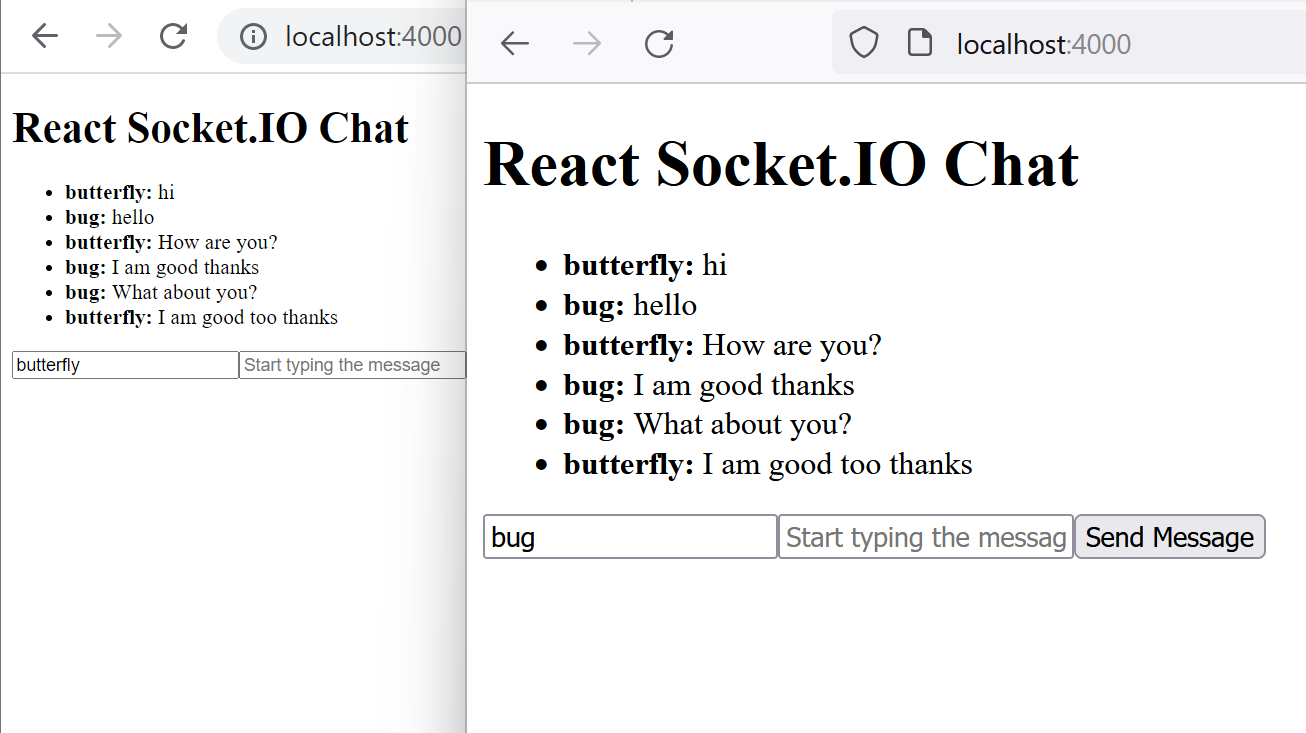Image resolution: width=1306 pixels, height=733 pixels.
Task: Select the bug username field in Firefox
Action: [630, 537]
